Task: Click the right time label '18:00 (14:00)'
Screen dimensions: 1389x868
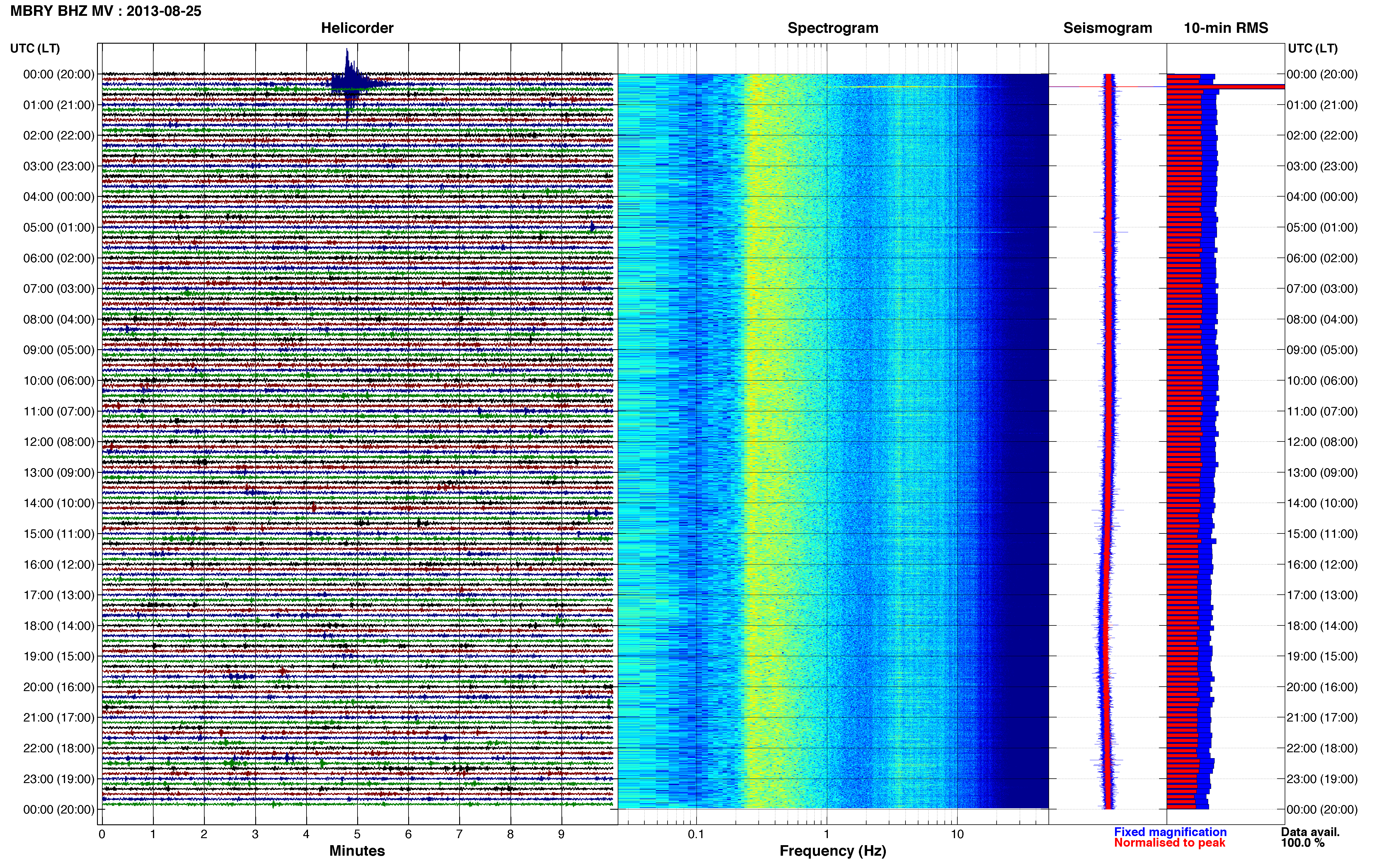Action: pos(1322,626)
